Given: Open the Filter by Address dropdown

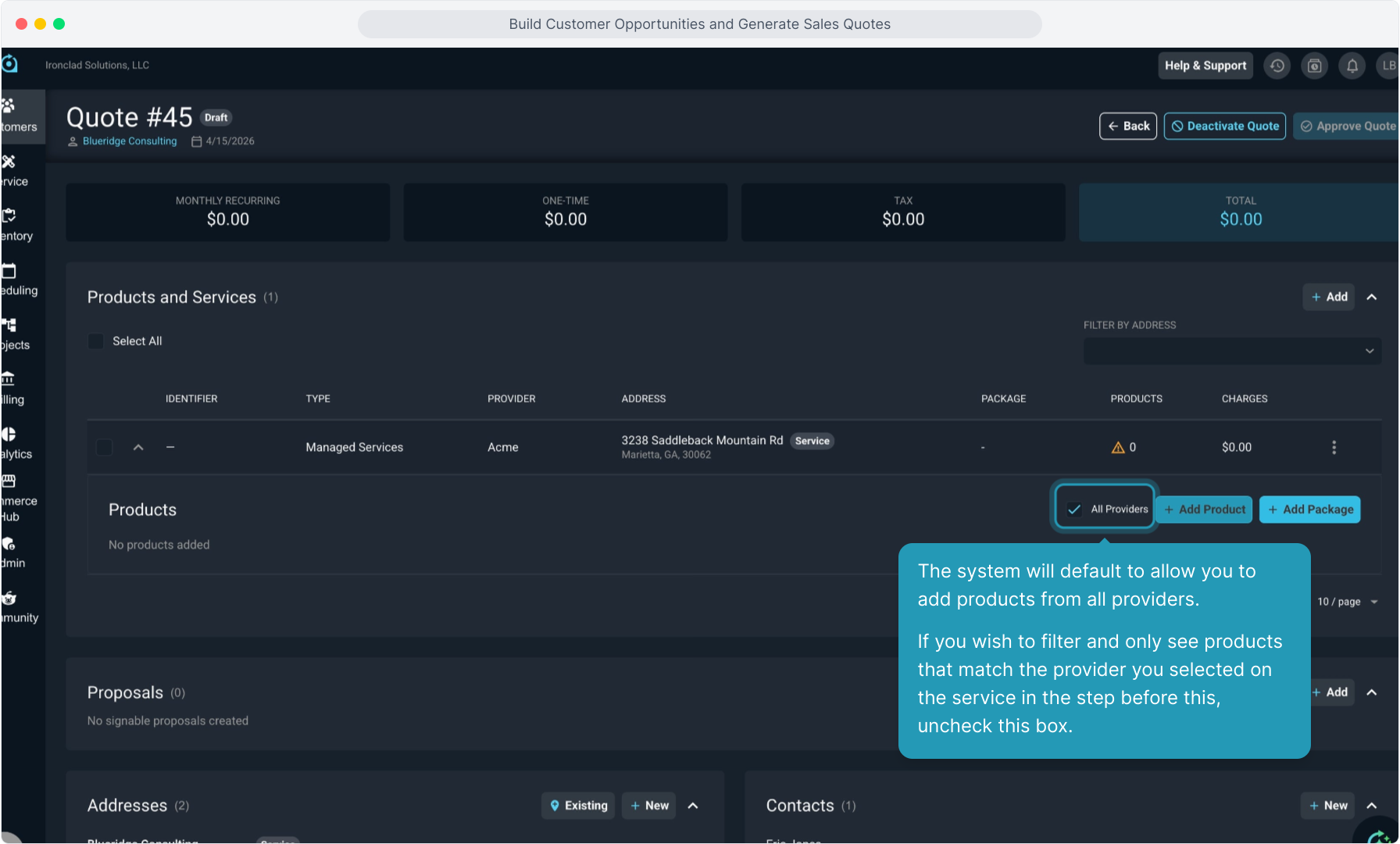Looking at the screenshot, I should click(x=1231, y=351).
